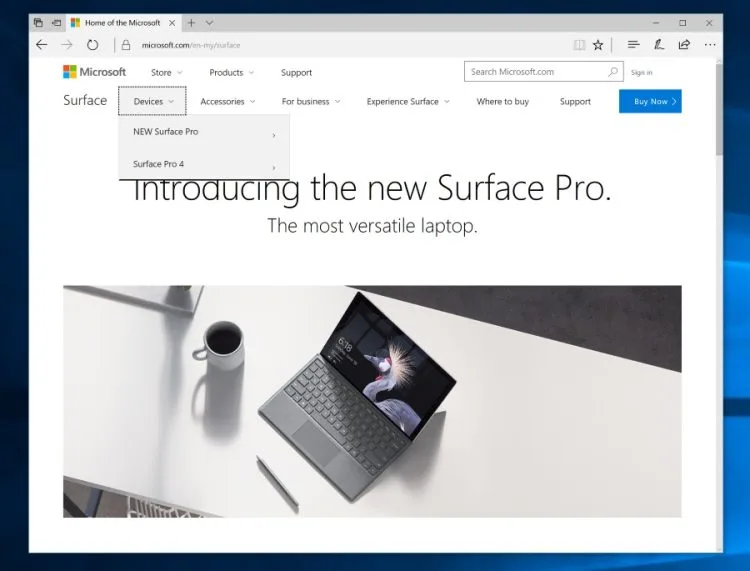Minimize the Edge browser window
Viewport: 750px width, 571px height.
pos(656,22)
